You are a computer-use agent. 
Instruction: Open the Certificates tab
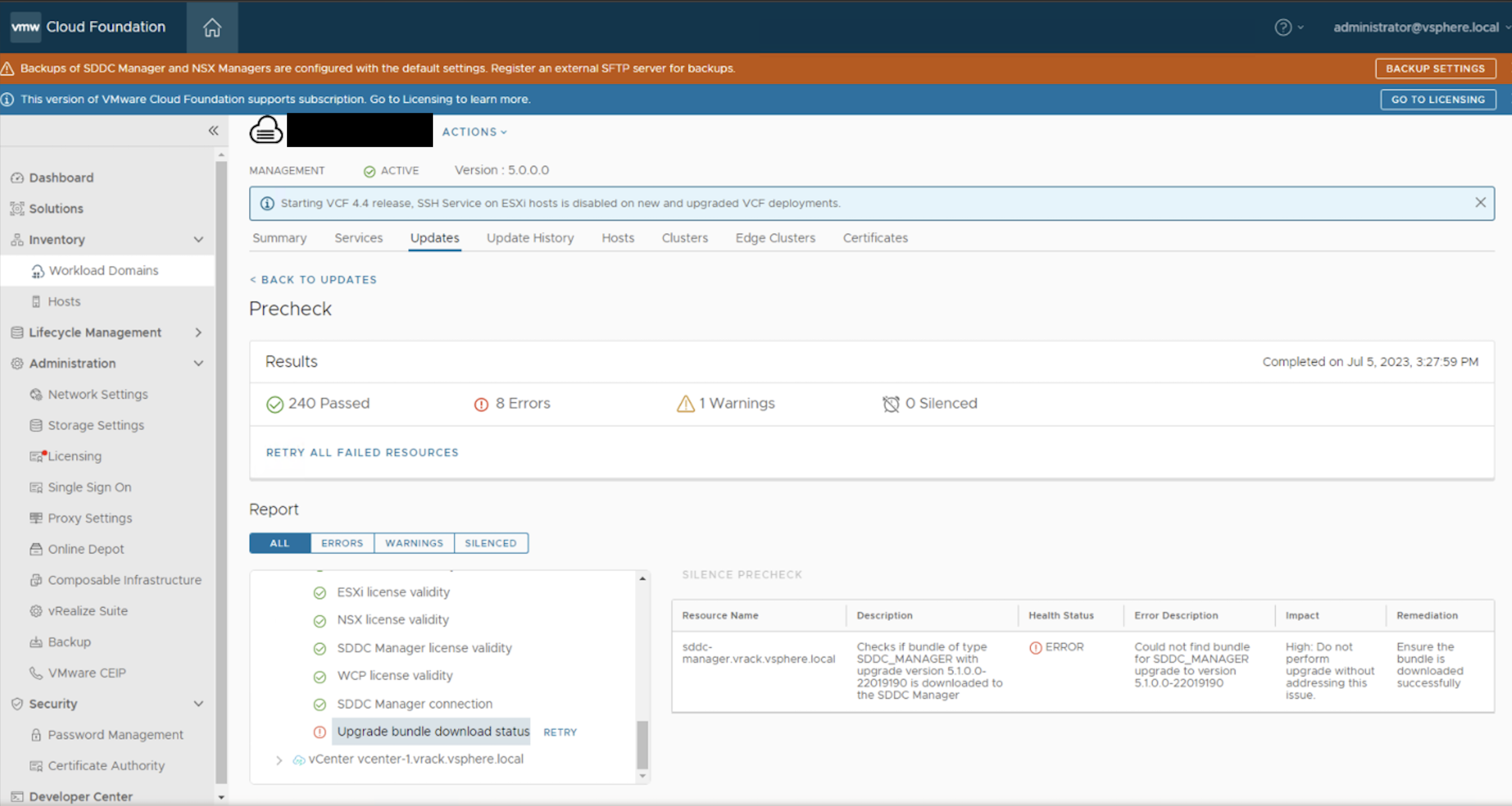pos(875,238)
